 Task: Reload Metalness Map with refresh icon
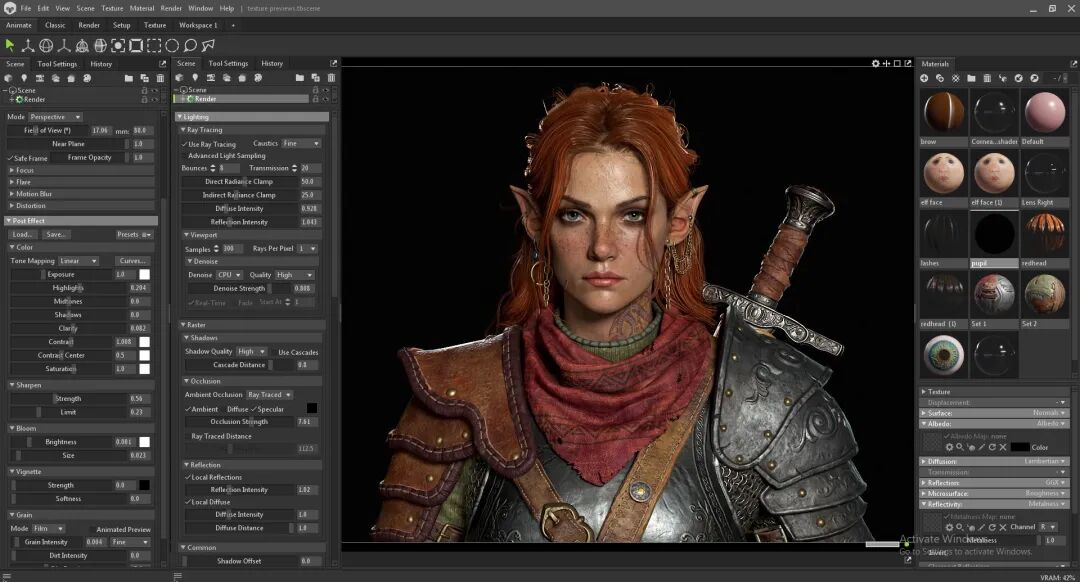tap(993, 527)
